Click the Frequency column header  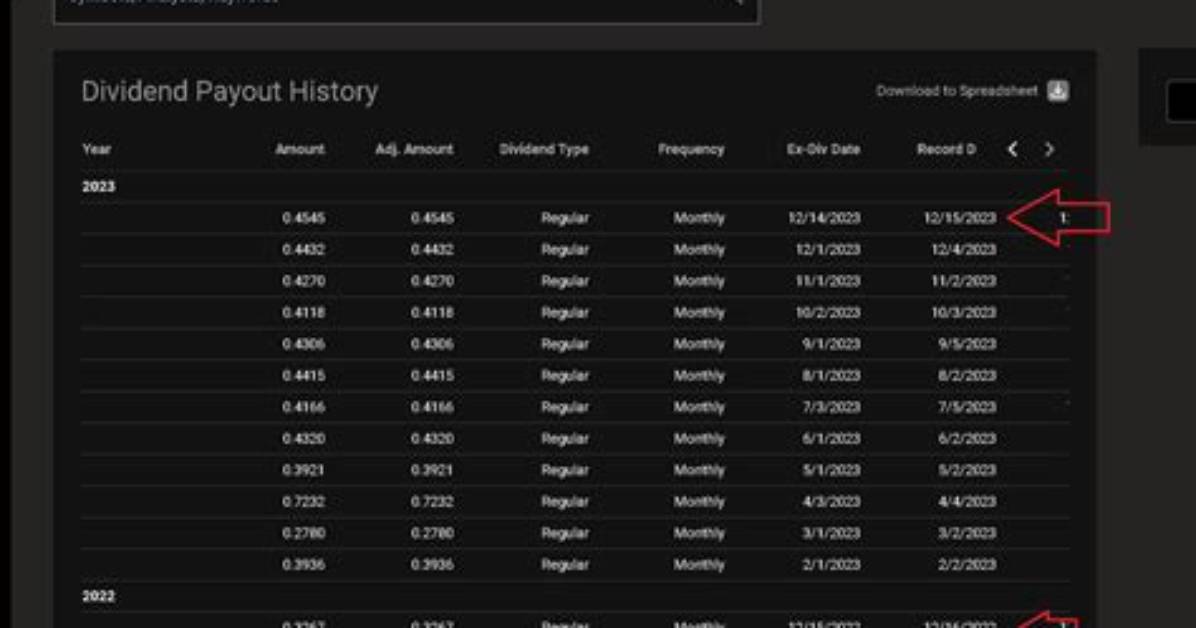691,150
